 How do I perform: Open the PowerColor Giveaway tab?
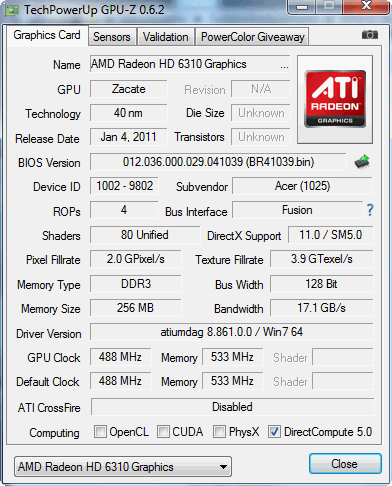(253, 37)
